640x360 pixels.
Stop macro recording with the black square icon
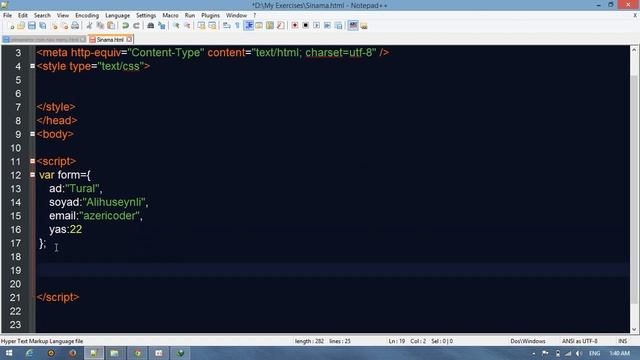[x=305, y=26]
